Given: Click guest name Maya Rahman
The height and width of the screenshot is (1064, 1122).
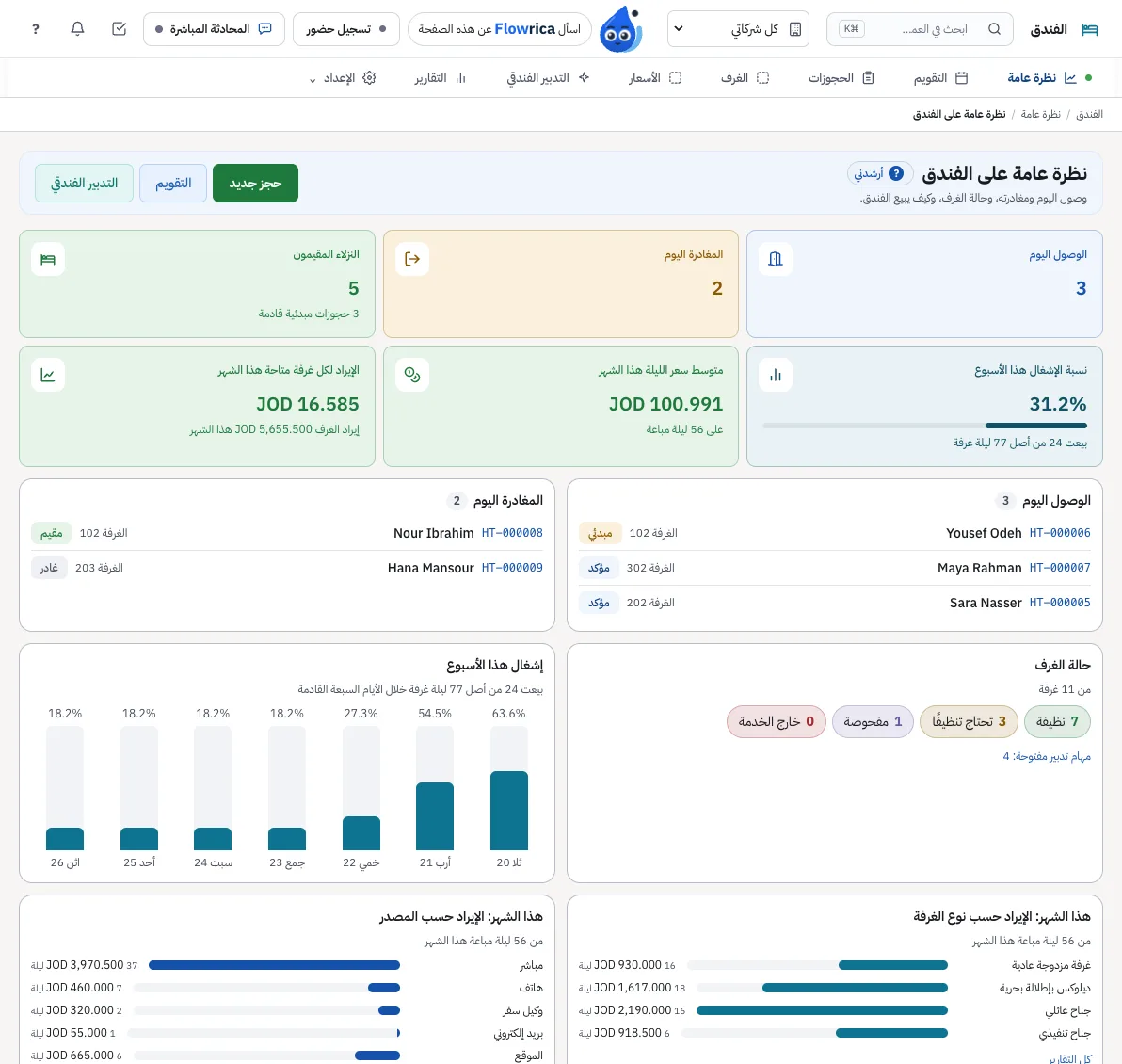Looking at the screenshot, I should tap(980, 568).
